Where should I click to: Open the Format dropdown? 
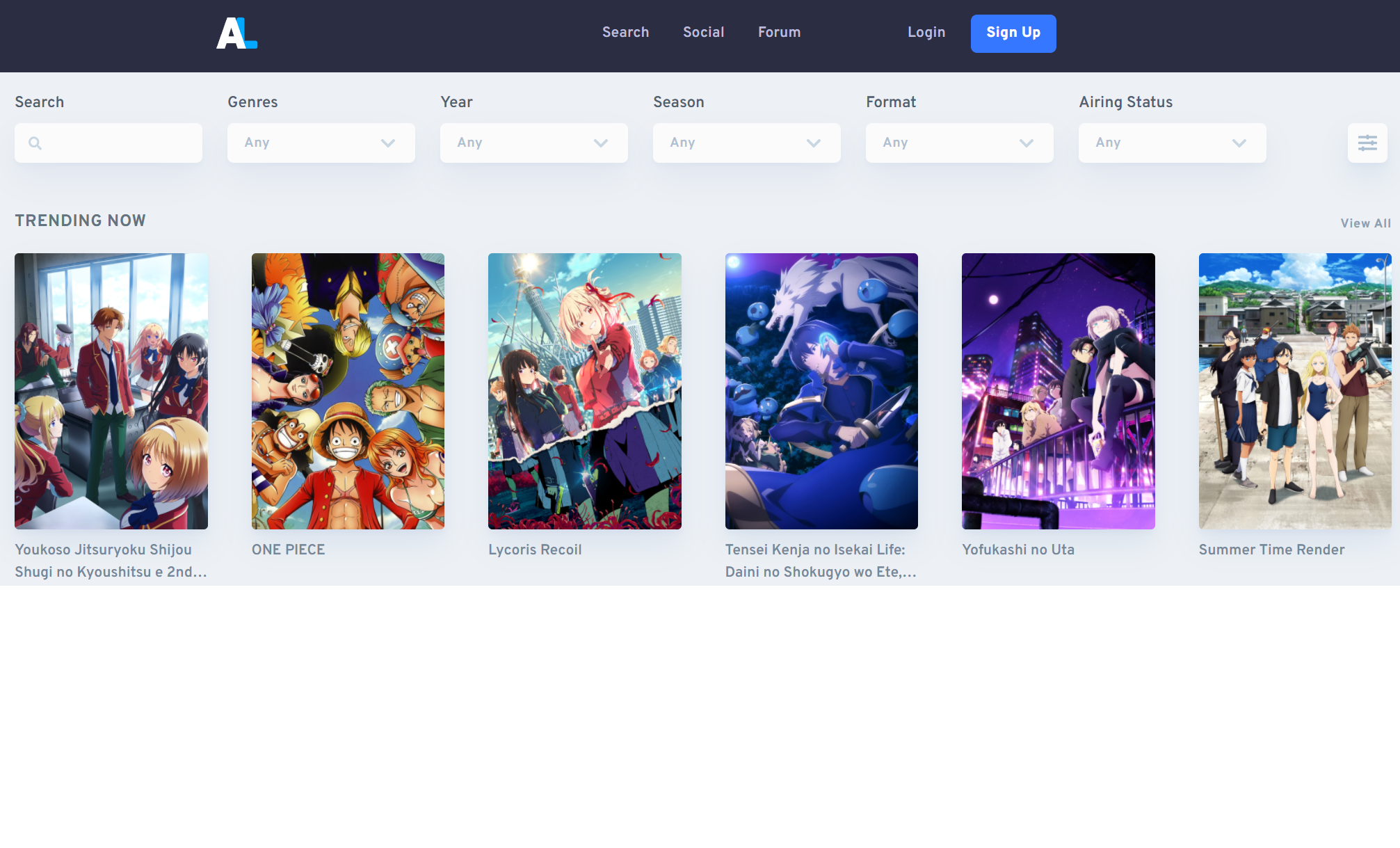pos(960,143)
